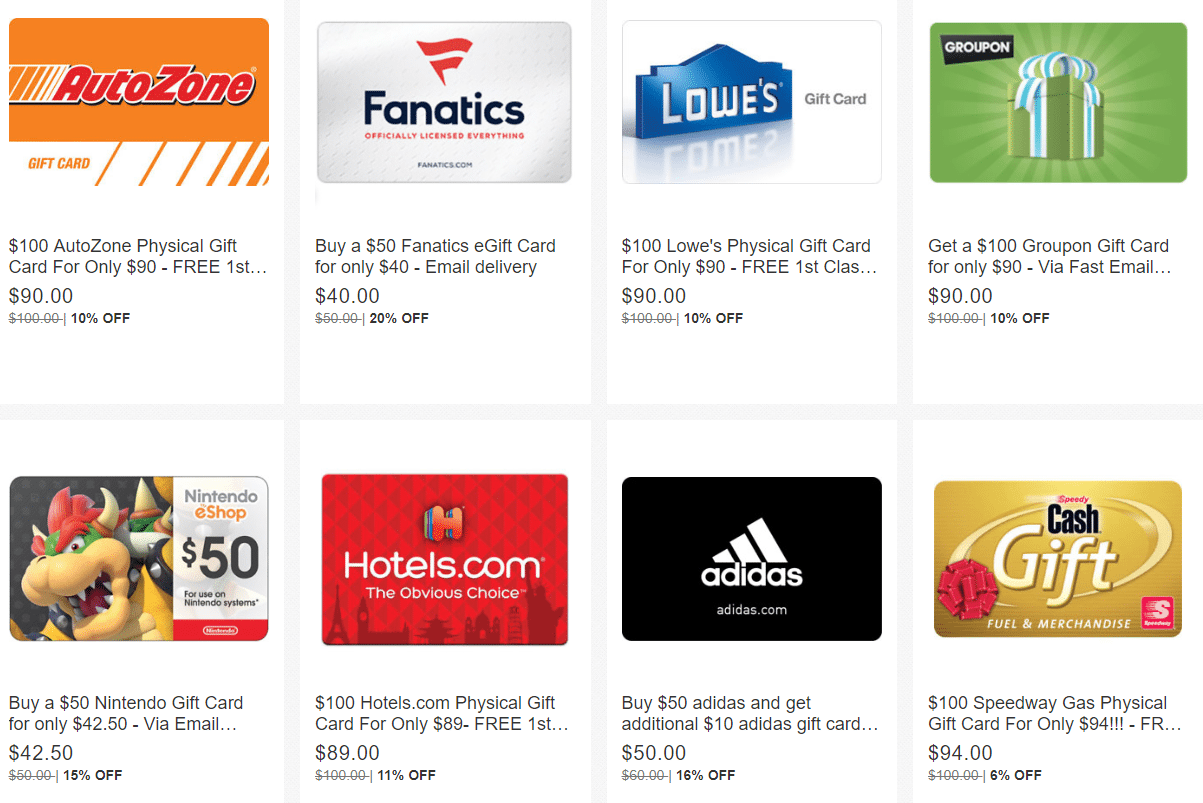Select the $42.50 Nintendo card price
The image size is (1203, 803).
(41, 753)
